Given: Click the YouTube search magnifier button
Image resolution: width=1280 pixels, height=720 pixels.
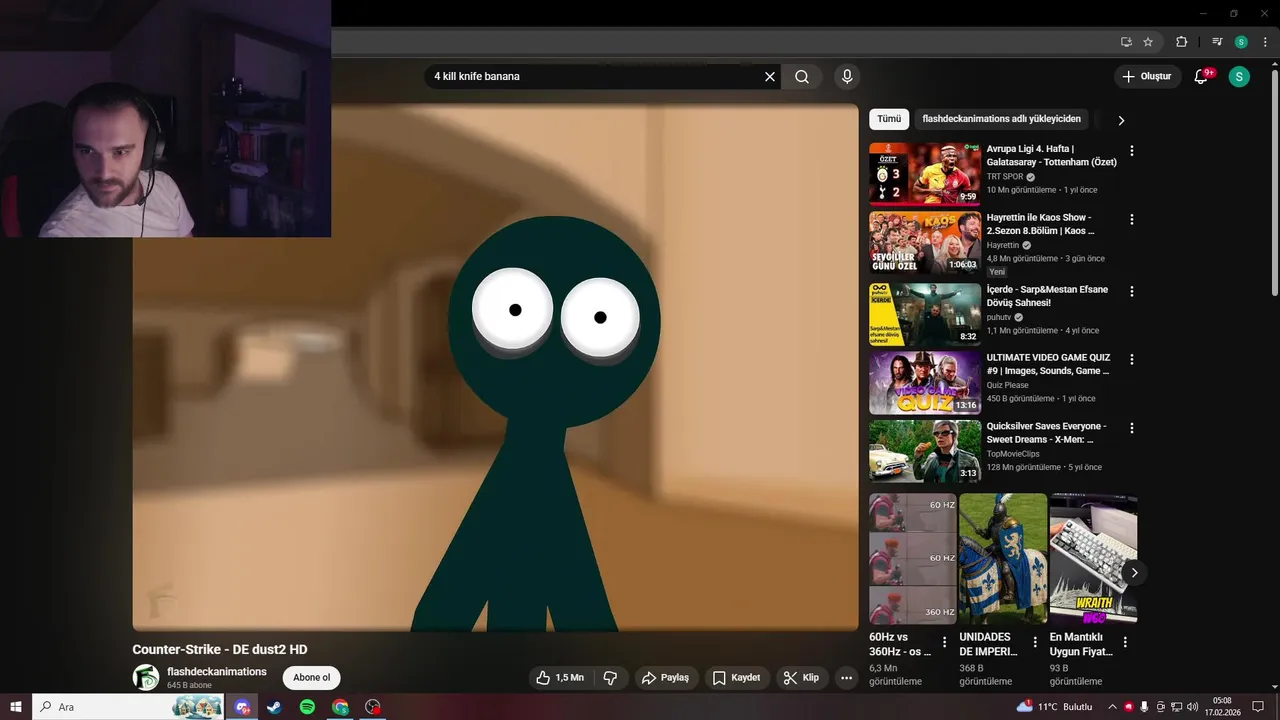Looking at the screenshot, I should coord(802,76).
